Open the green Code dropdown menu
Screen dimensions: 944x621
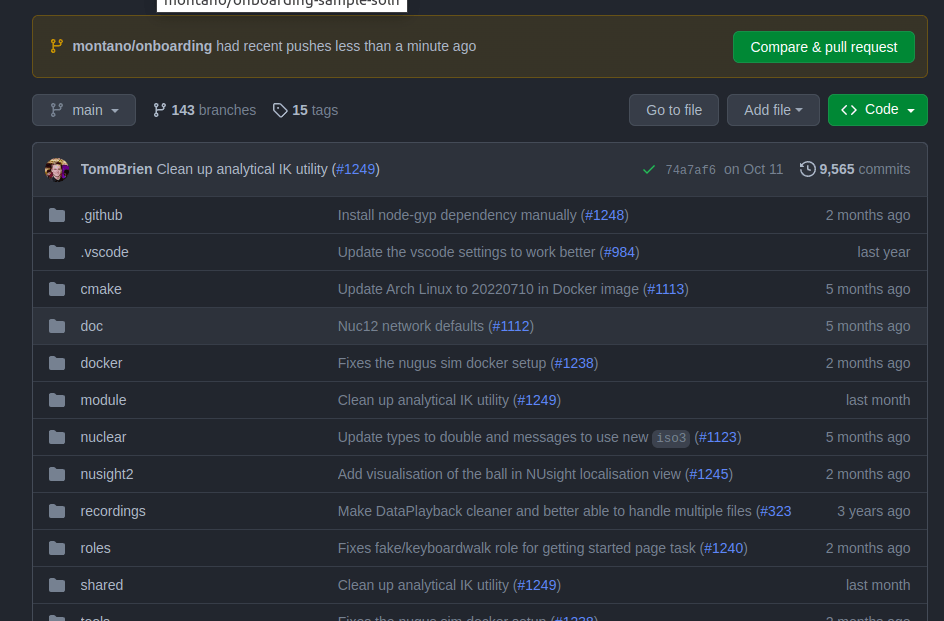(x=878, y=110)
